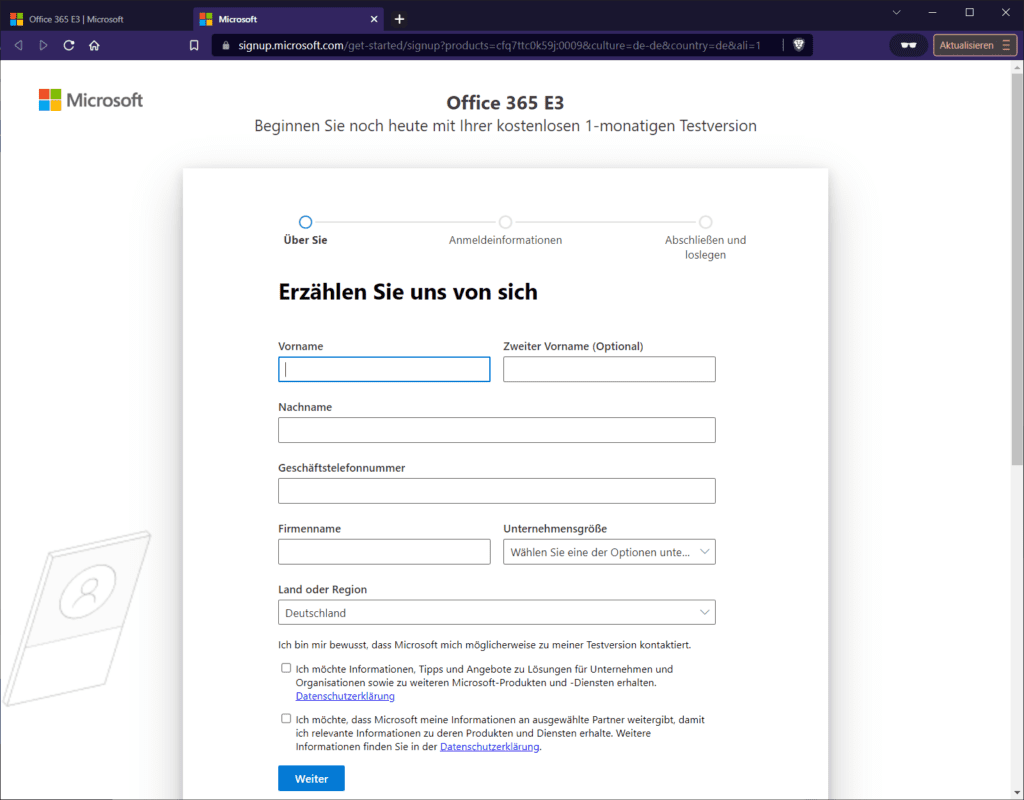Switch to the Office 365 E3 tab
Image resolution: width=1024 pixels, height=800 pixels.
pyautogui.click(x=97, y=19)
